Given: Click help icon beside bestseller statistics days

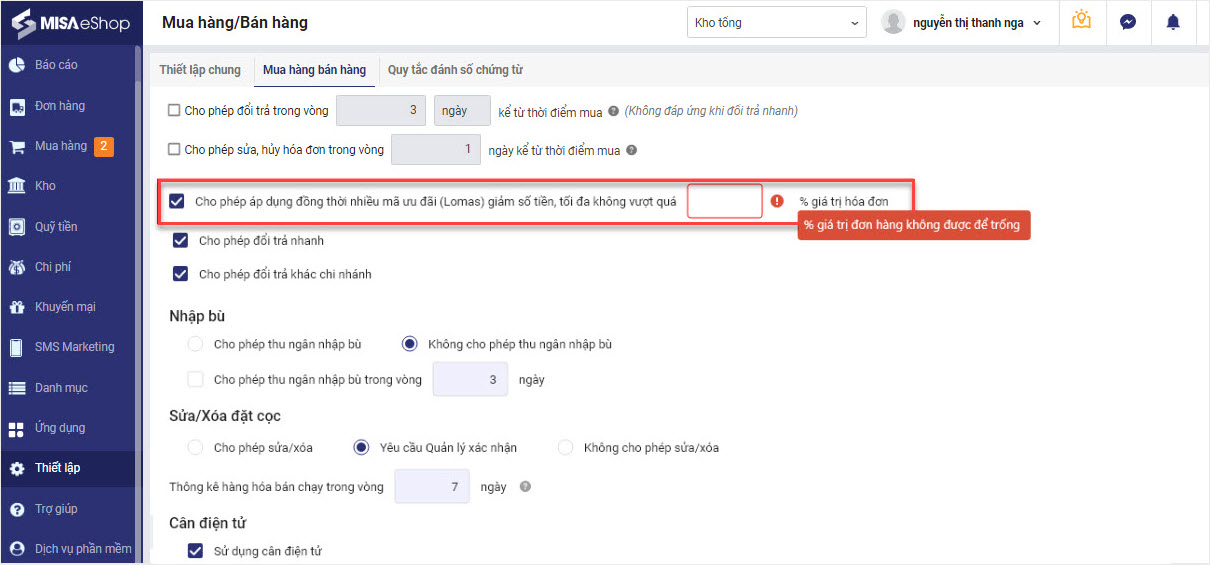Looking at the screenshot, I should [525, 487].
